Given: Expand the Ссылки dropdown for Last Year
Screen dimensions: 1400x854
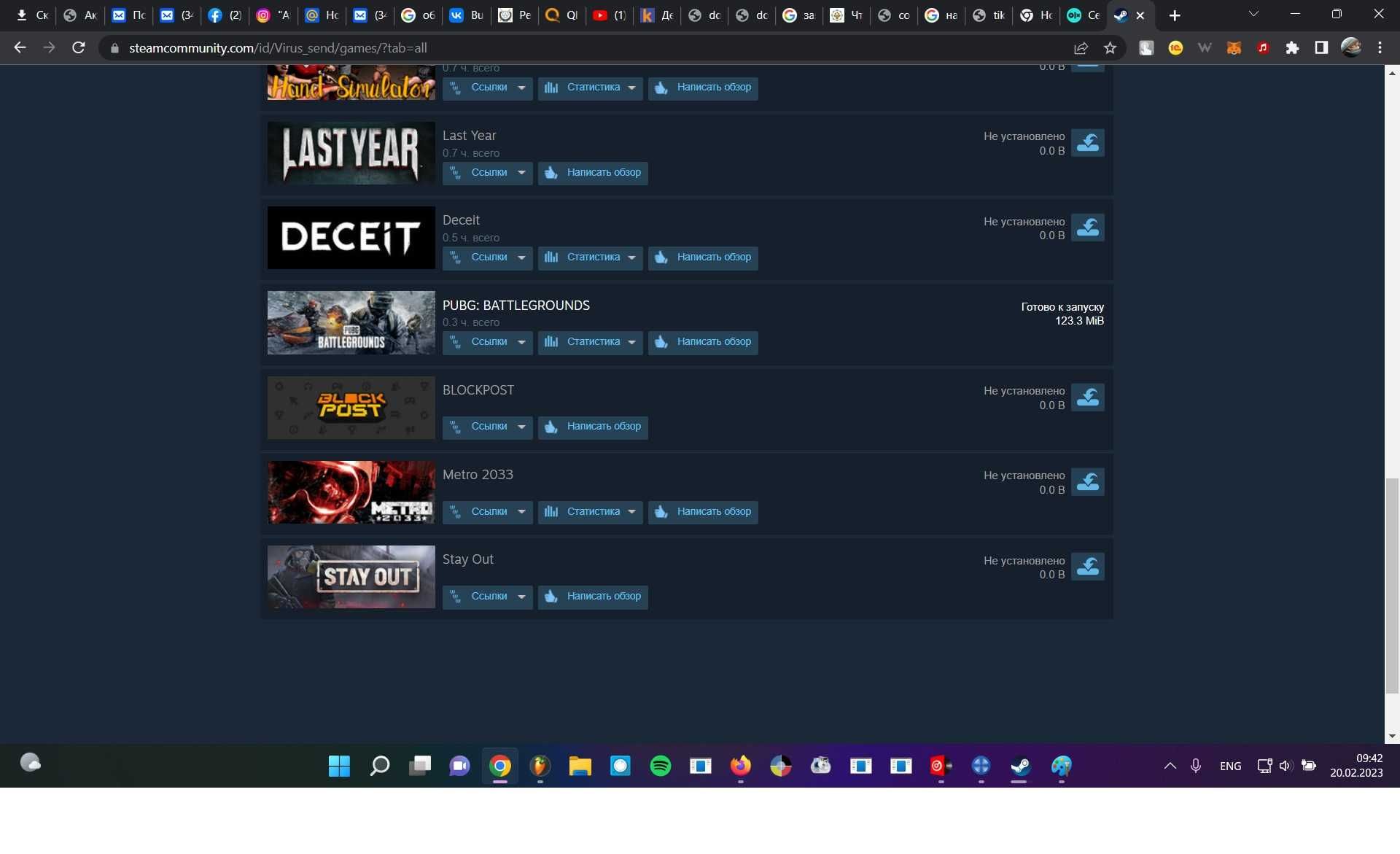Looking at the screenshot, I should pos(487,173).
